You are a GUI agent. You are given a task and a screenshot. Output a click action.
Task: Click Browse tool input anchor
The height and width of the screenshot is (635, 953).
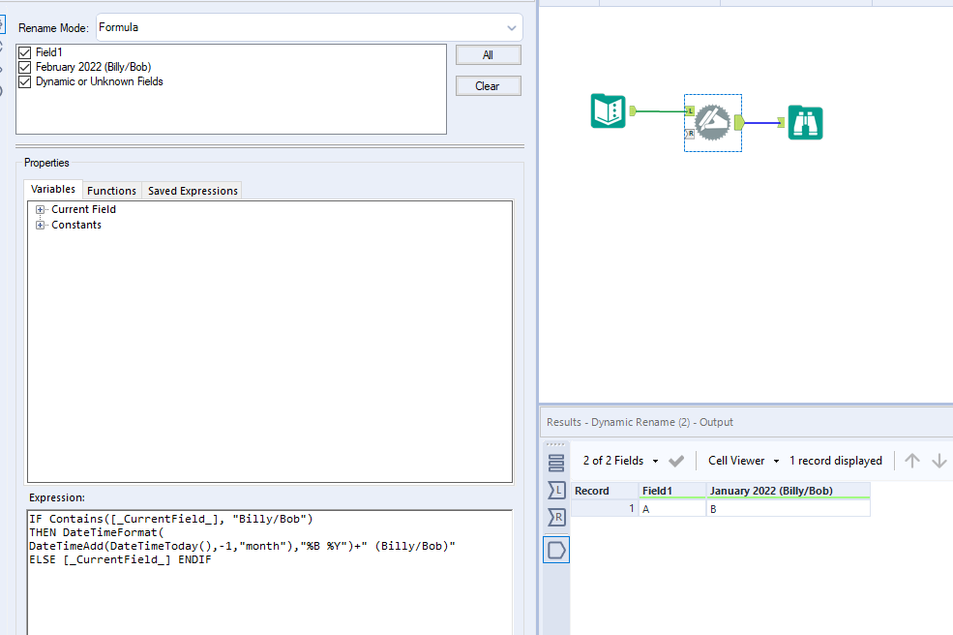click(781, 123)
